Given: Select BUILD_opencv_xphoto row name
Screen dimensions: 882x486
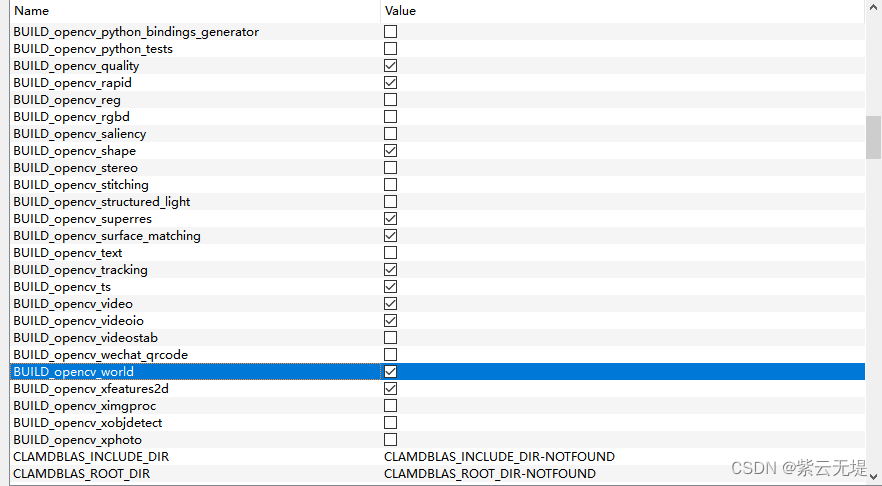Looking at the screenshot, I should (x=78, y=439).
